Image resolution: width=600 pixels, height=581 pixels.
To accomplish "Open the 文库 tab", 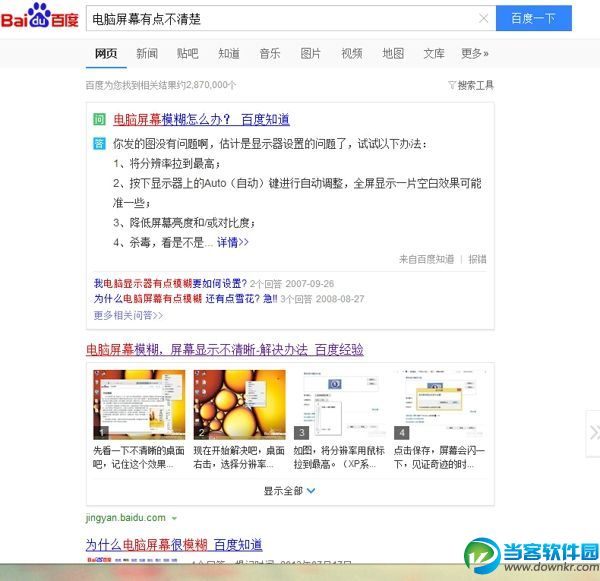I will (434, 54).
